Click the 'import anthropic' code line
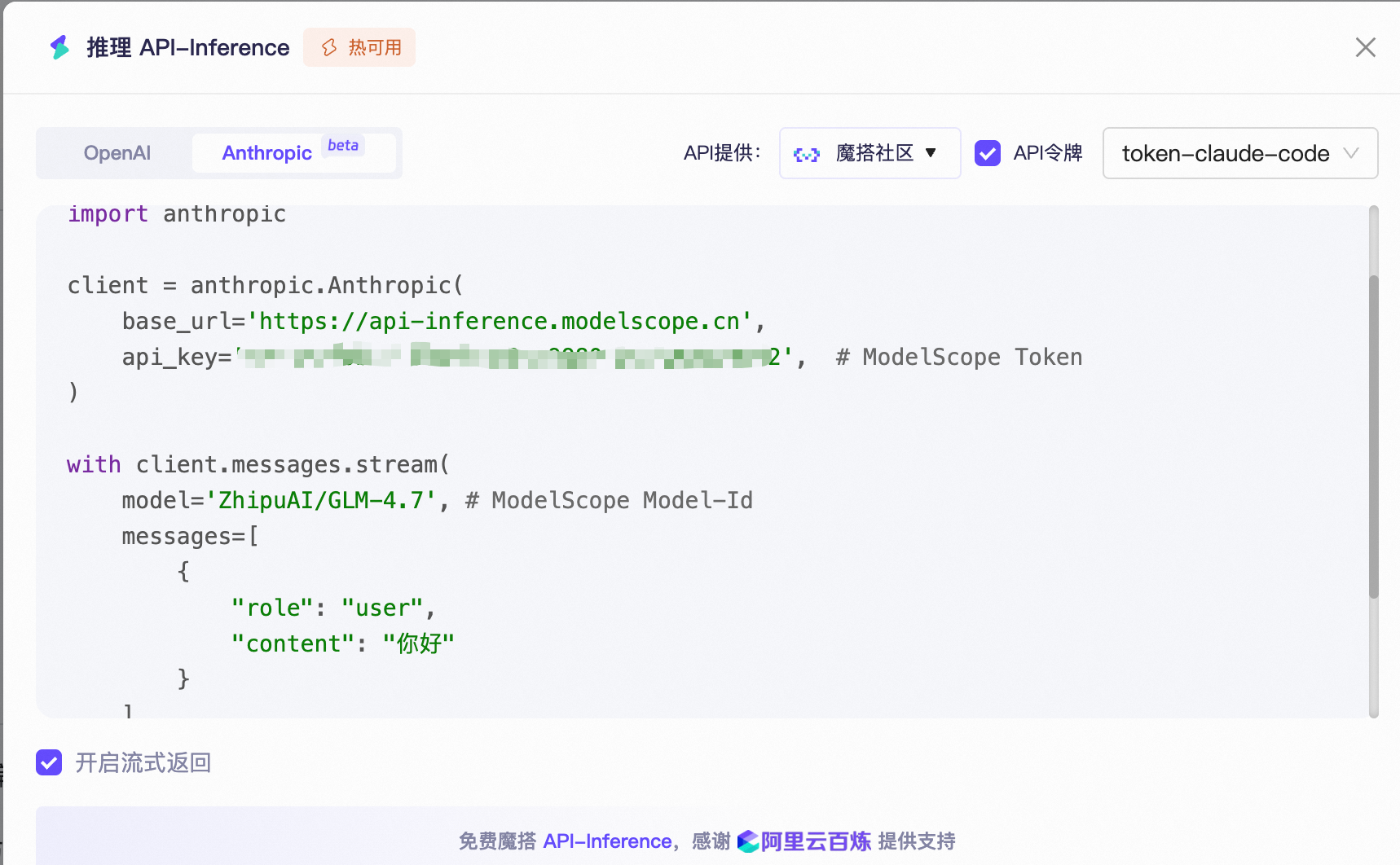Image resolution: width=1400 pixels, height=865 pixels. 177,214
